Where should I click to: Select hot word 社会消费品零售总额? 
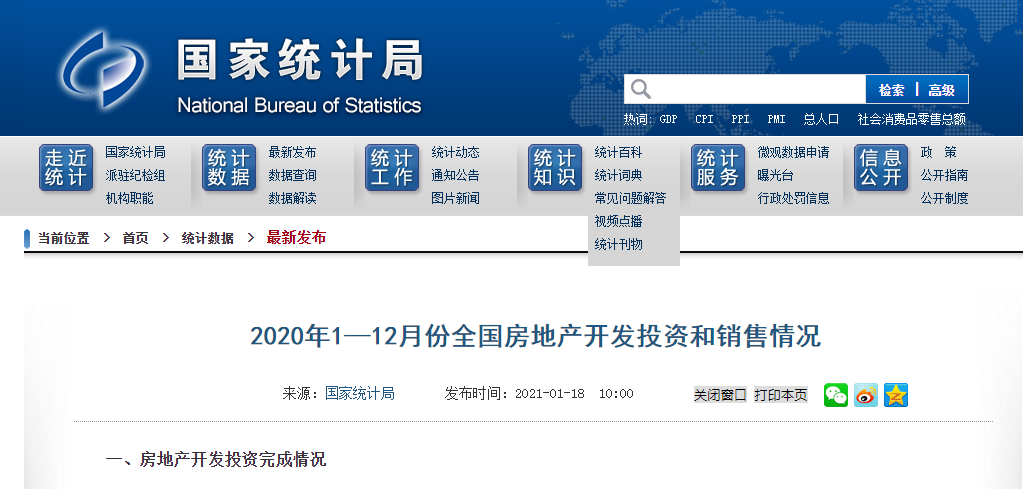[x=911, y=119]
